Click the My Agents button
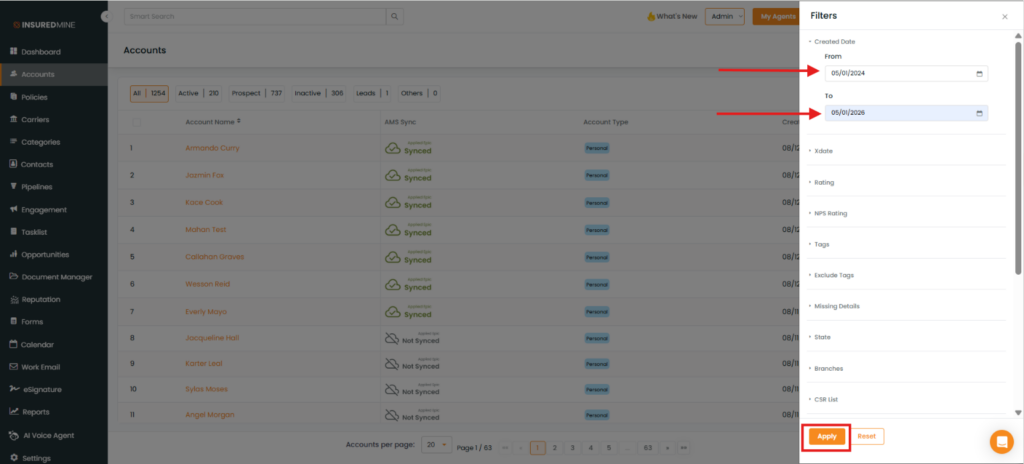The height and width of the screenshot is (464, 1024). (775, 16)
